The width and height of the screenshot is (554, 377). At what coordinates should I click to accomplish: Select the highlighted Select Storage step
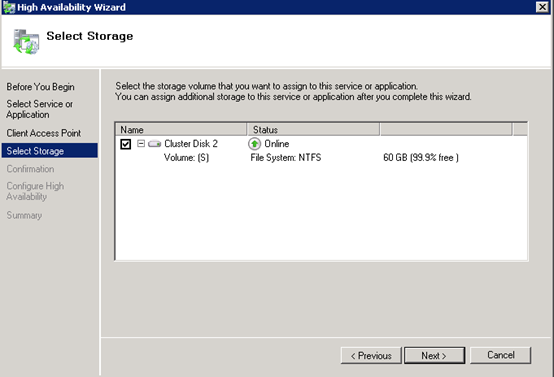(49, 151)
